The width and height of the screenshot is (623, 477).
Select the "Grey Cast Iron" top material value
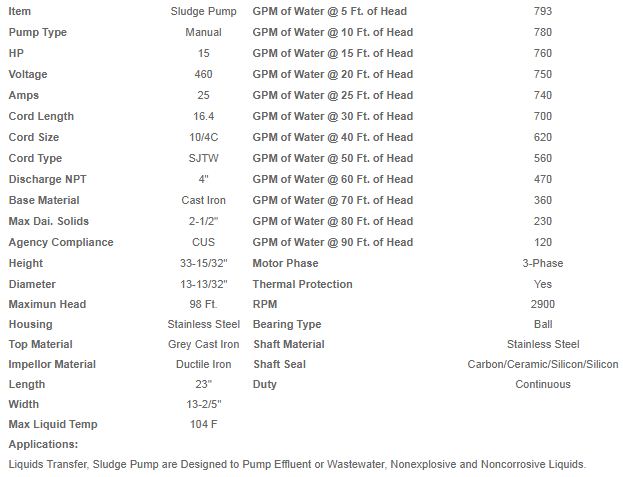203,344
